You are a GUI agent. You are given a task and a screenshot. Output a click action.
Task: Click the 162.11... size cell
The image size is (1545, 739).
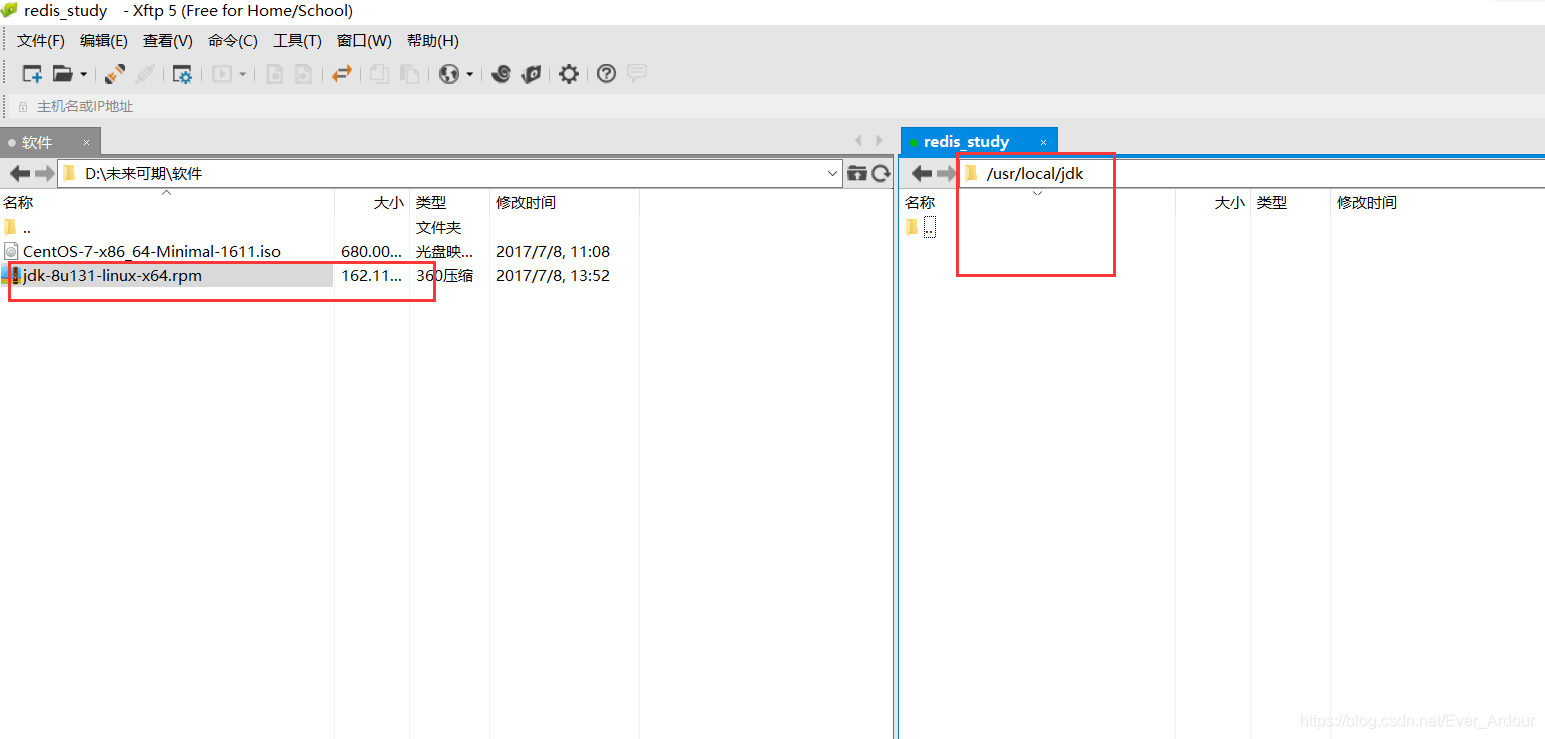[x=372, y=276]
